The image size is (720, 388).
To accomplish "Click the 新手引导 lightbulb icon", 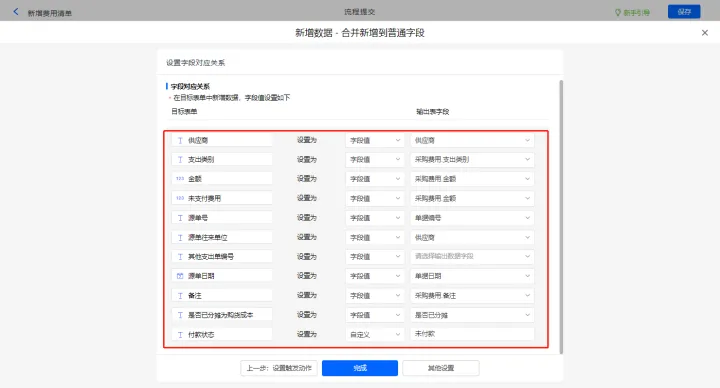I will [x=618, y=12].
